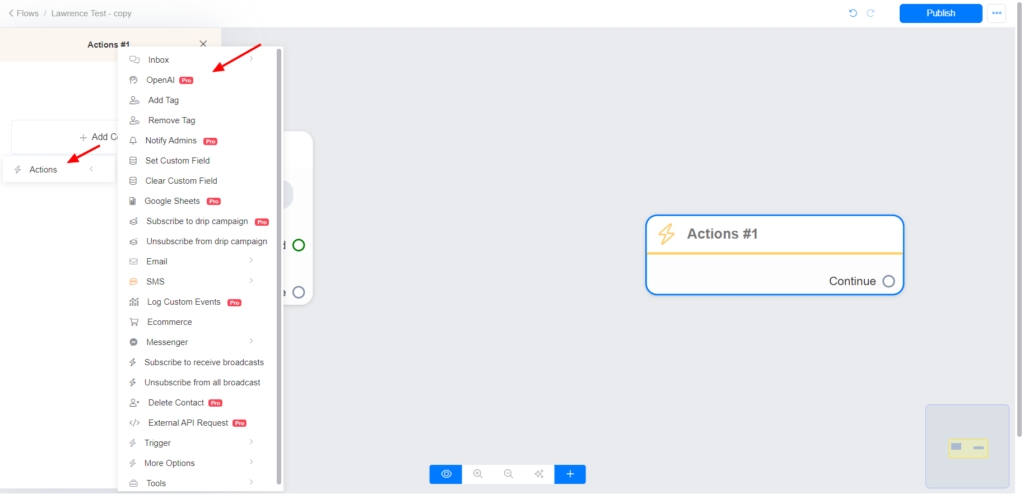Click the blue plus add-node icon

point(570,474)
